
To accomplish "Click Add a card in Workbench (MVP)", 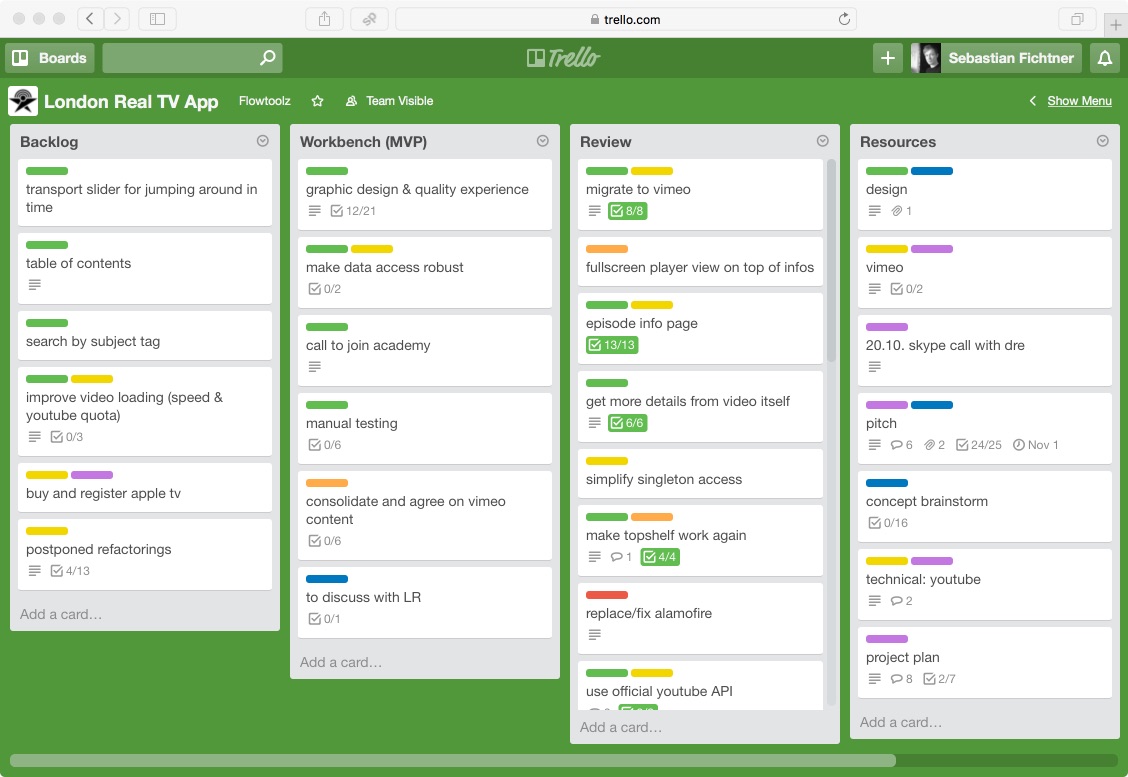I will click(341, 663).
